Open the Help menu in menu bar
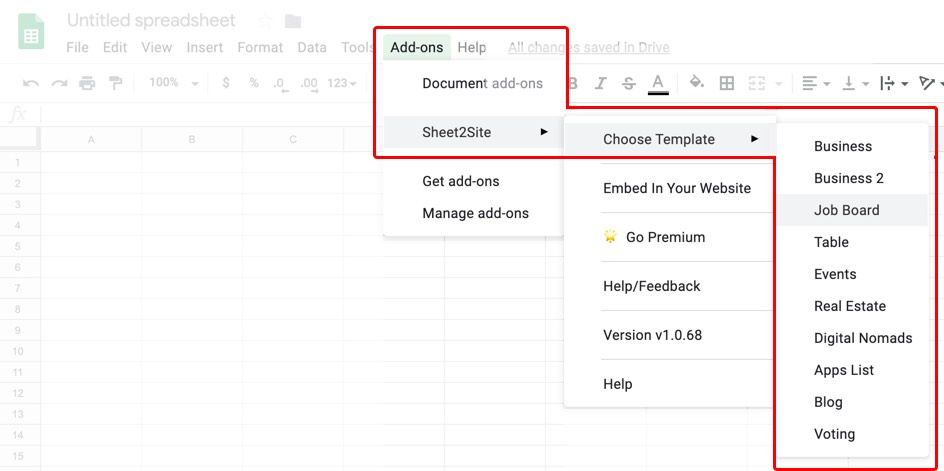The height and width of the screenshot is (471, 944). click(x=472, y=48)
